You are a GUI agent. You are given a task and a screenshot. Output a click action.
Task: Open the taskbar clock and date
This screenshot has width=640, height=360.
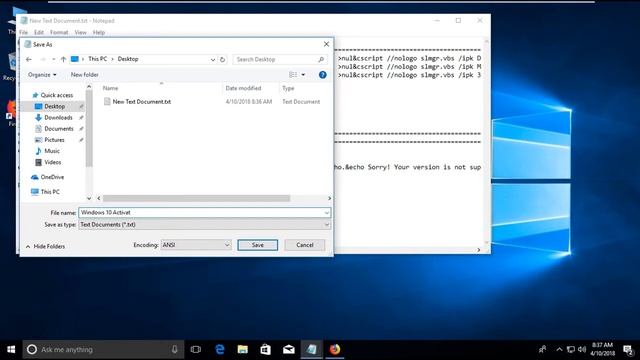pyautogui.click(x=602, y=349)
